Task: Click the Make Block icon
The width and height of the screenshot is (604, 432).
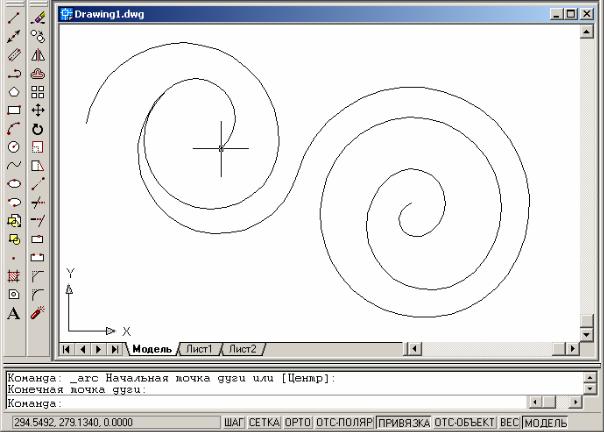Action: [14, 239]
